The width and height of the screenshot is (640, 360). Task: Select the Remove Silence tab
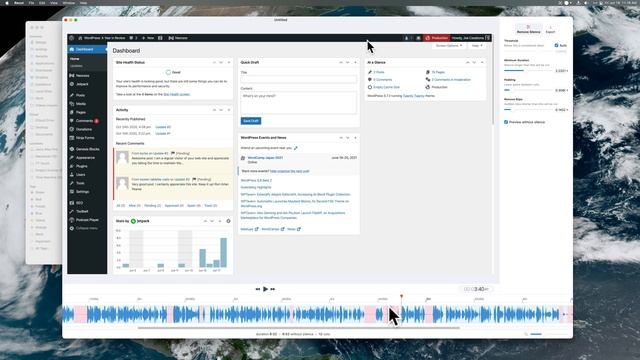pyautogui.click(x=529, y=29)
